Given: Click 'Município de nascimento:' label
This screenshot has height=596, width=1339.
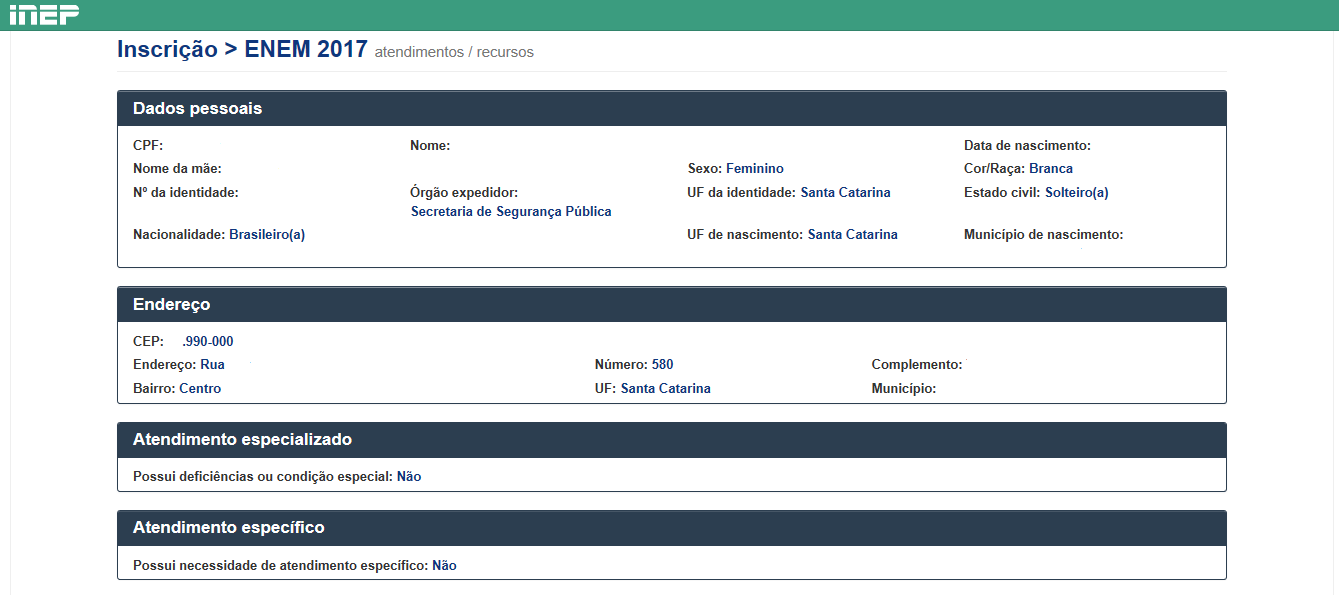Looking at the screenshot, I should coord(1044,235).
